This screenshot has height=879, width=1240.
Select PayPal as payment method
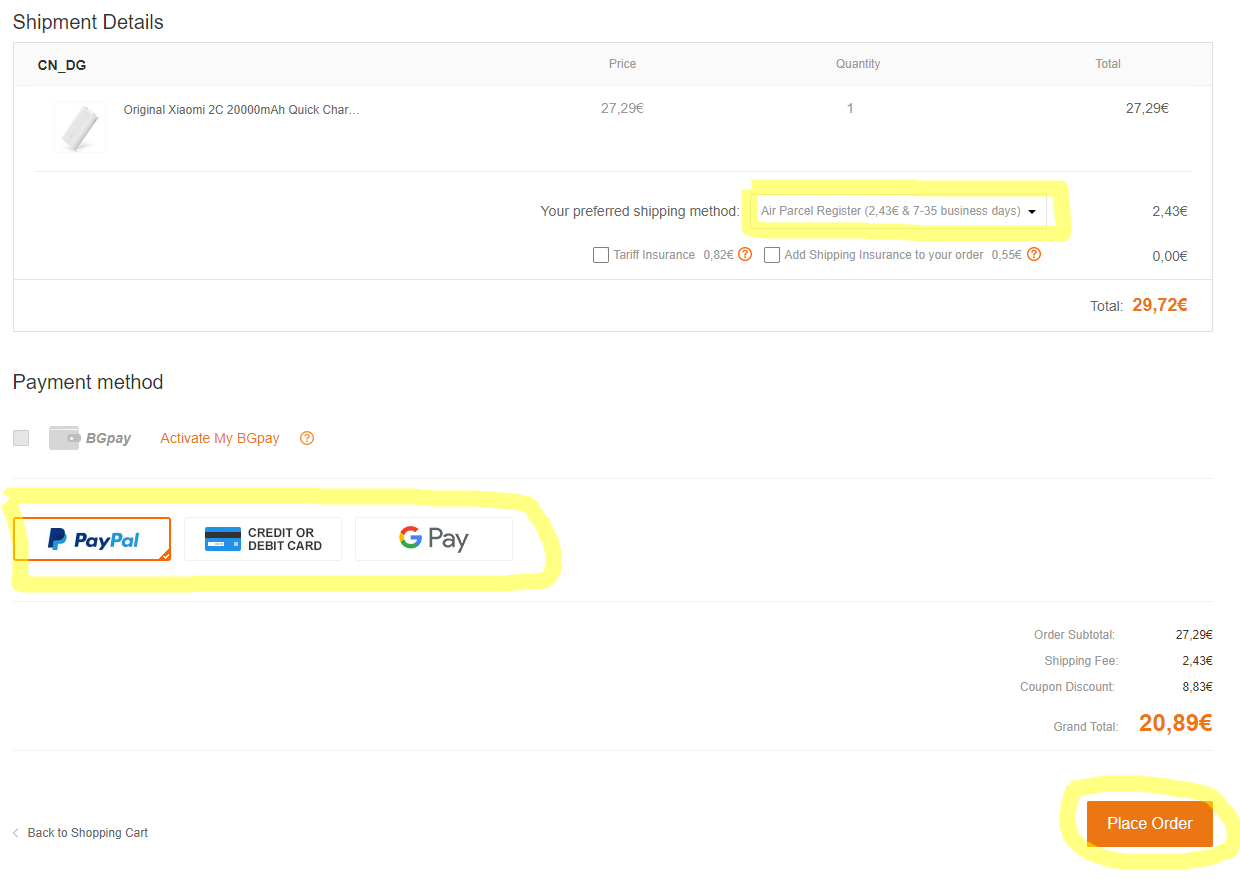click(92, 539)
